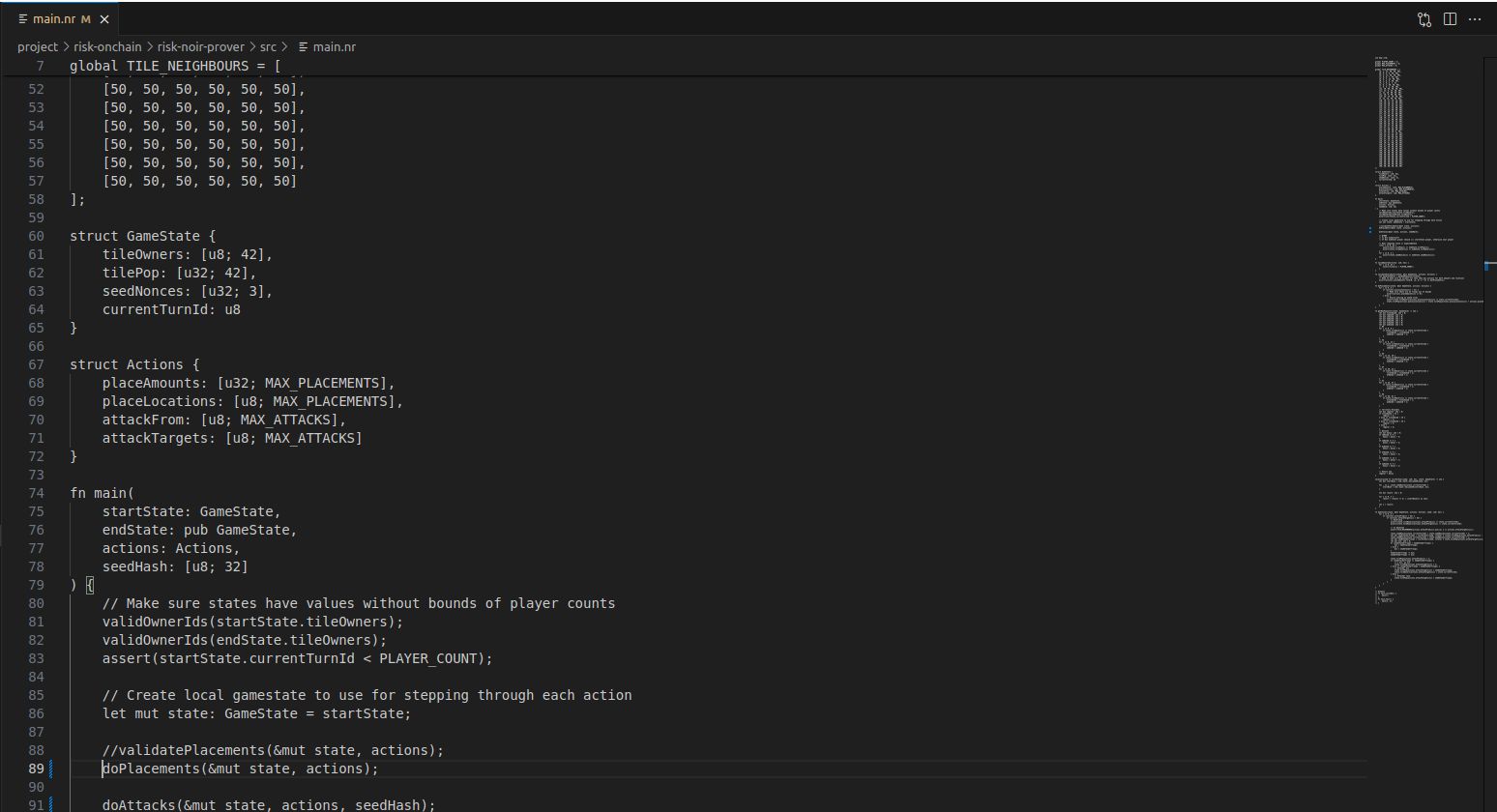The image size is (1497, 812).
Task: Click the array row on line 52
Action: [204, 89]
